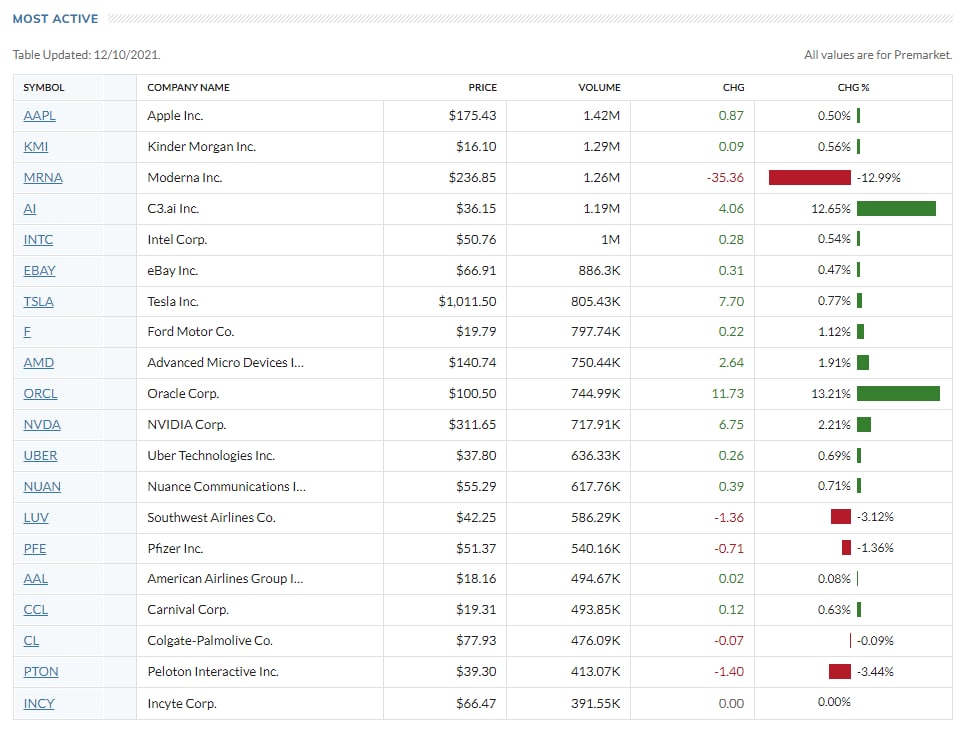The width and height of the screenshot is (971, 737).
Task: Open the INTC ticker link
Action: coord(38,240)
